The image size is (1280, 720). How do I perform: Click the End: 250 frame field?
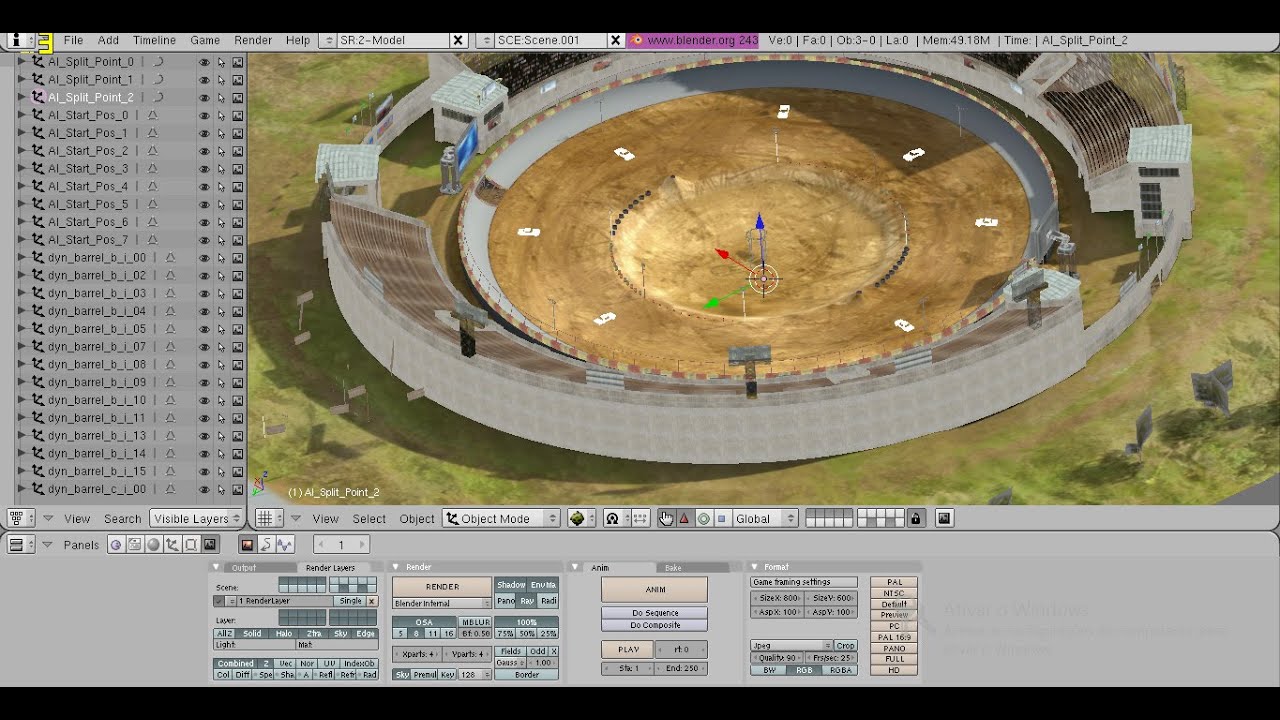(x=682, y=668)
